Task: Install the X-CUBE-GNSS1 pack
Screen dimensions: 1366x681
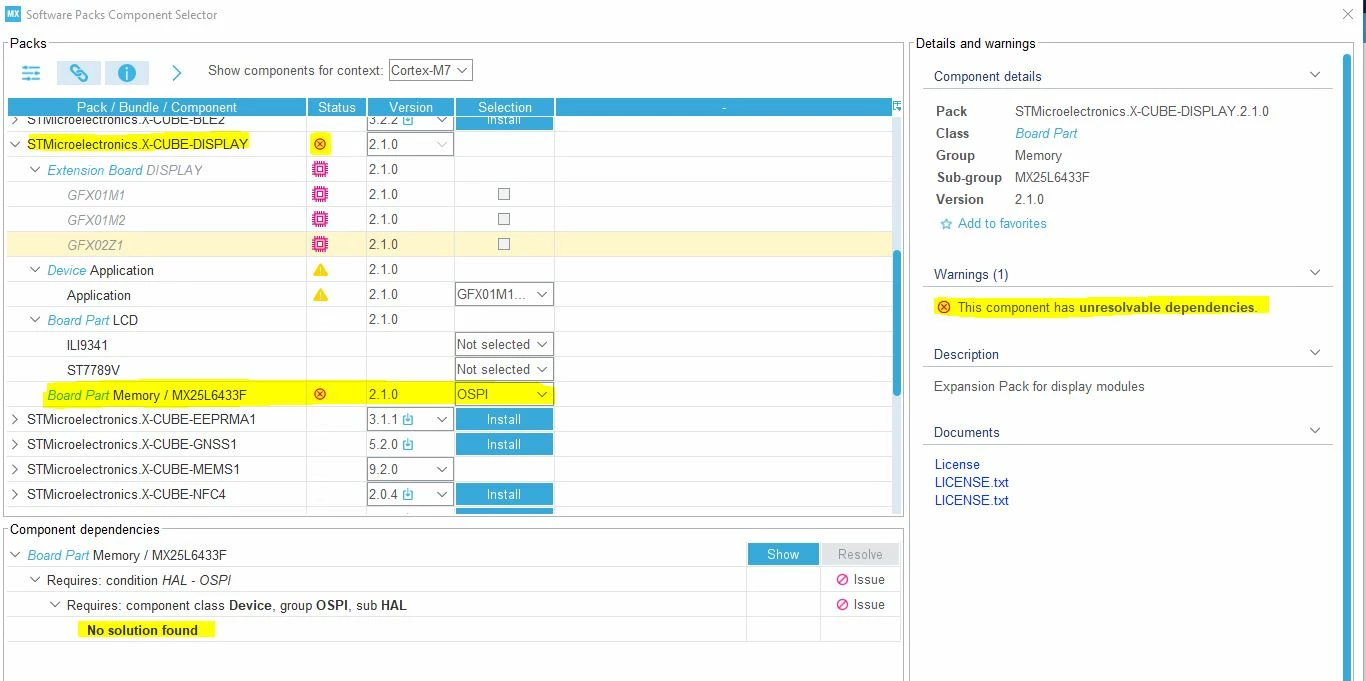Action: point(504,444)
